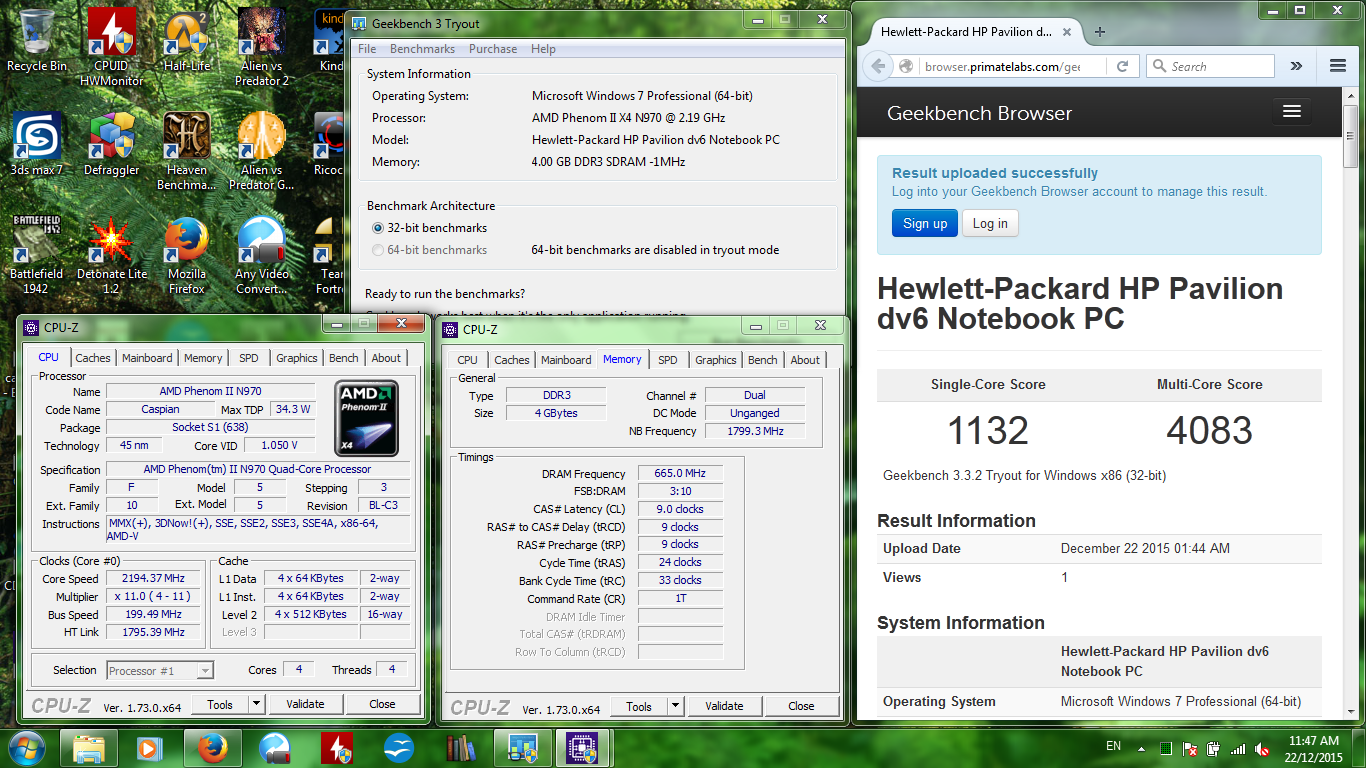The width and height of the screenshot is (1366, 768).
Task: Click the AMD Phenom II logo in CPU-Z
Action: point(367,418)
